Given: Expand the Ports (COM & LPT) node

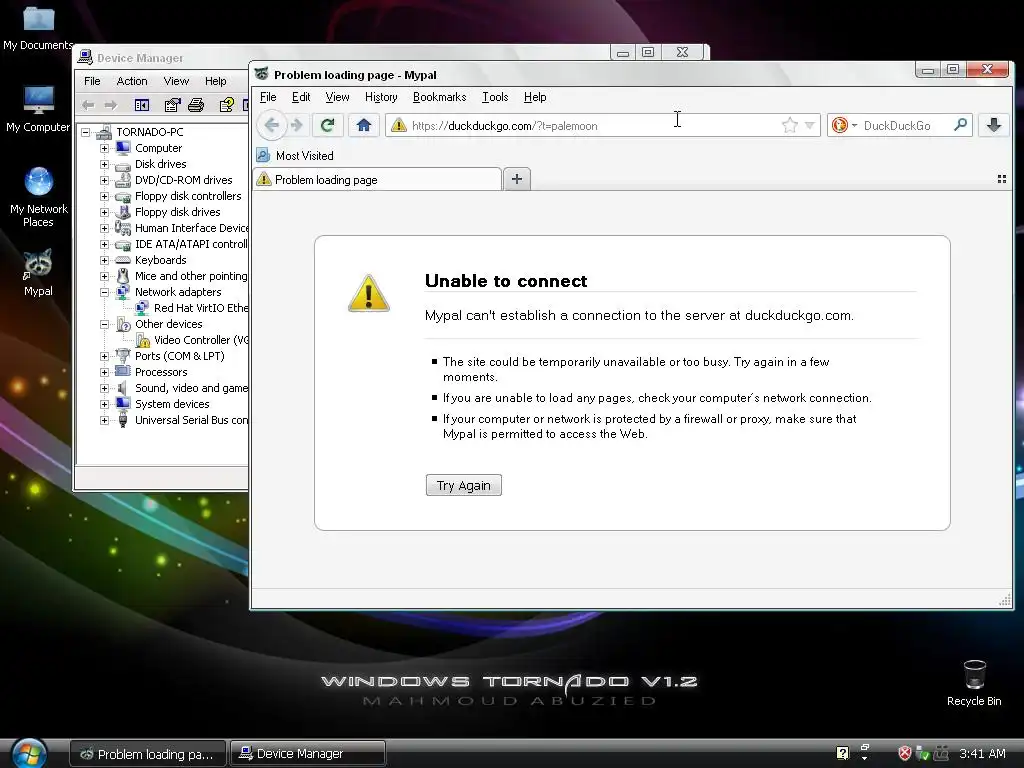Looking at the screenshot, I should click(104, 356).
